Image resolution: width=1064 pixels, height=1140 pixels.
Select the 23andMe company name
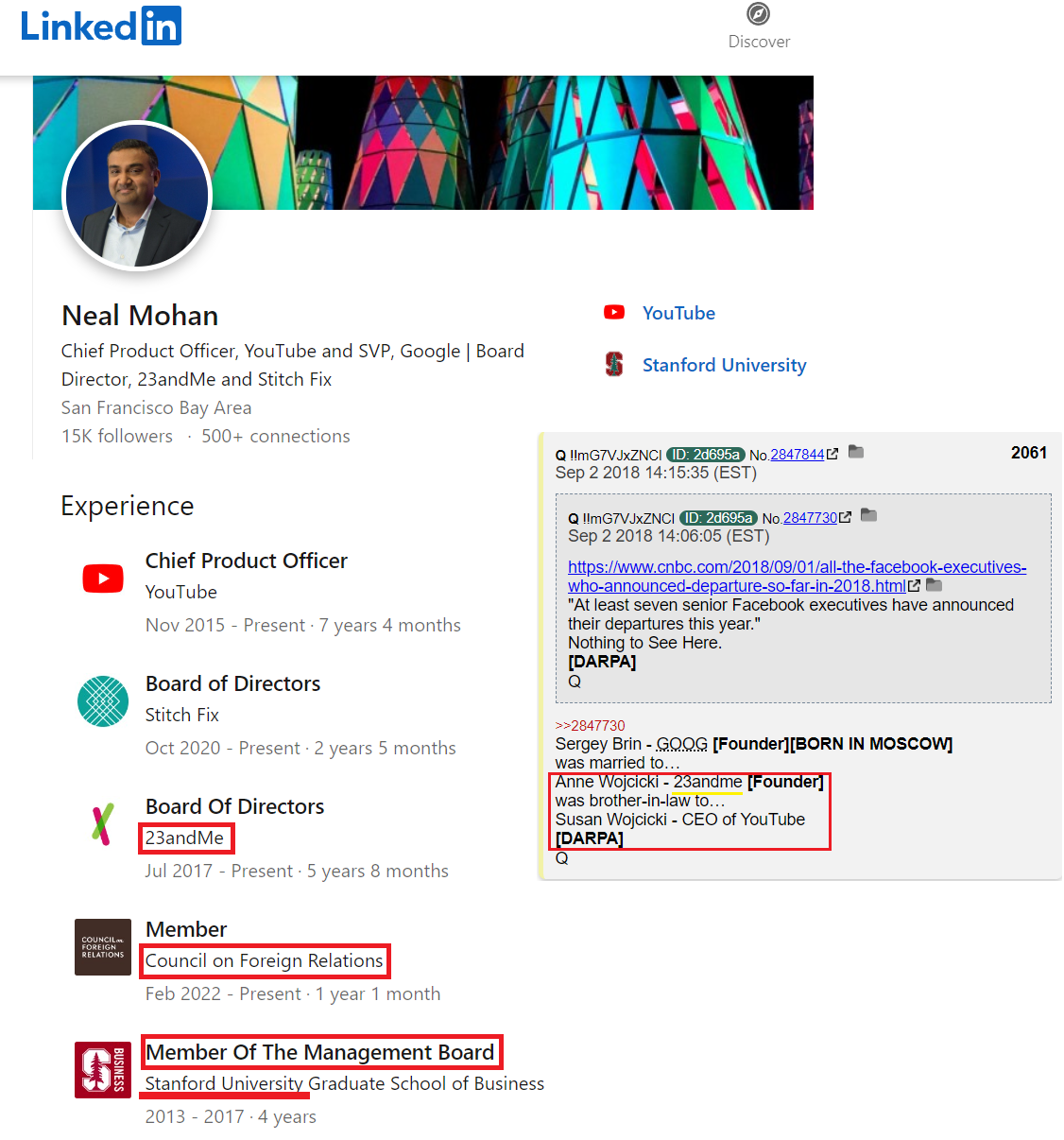tap(185, 838)
